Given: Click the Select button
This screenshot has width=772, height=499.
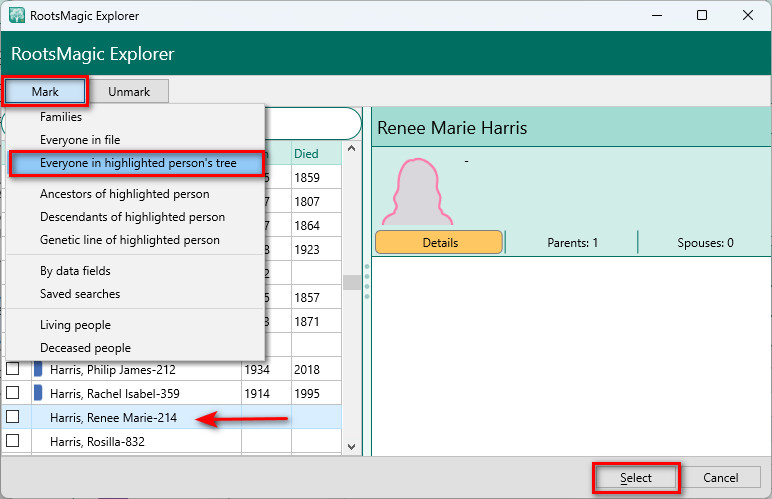Looking at the screenshot, I should pyautogui.click(x=636, y=478).
